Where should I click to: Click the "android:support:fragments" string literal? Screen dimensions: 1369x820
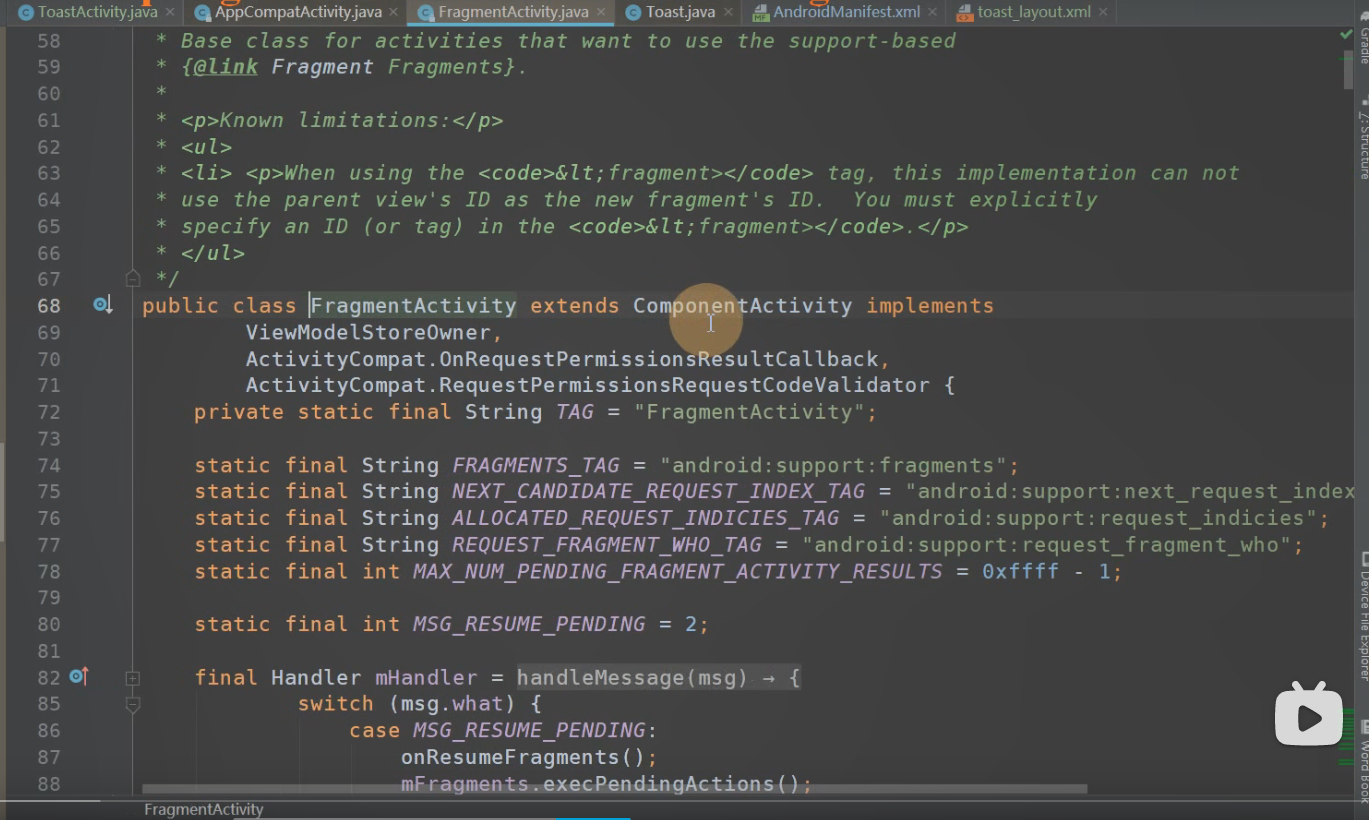[834, 465]
